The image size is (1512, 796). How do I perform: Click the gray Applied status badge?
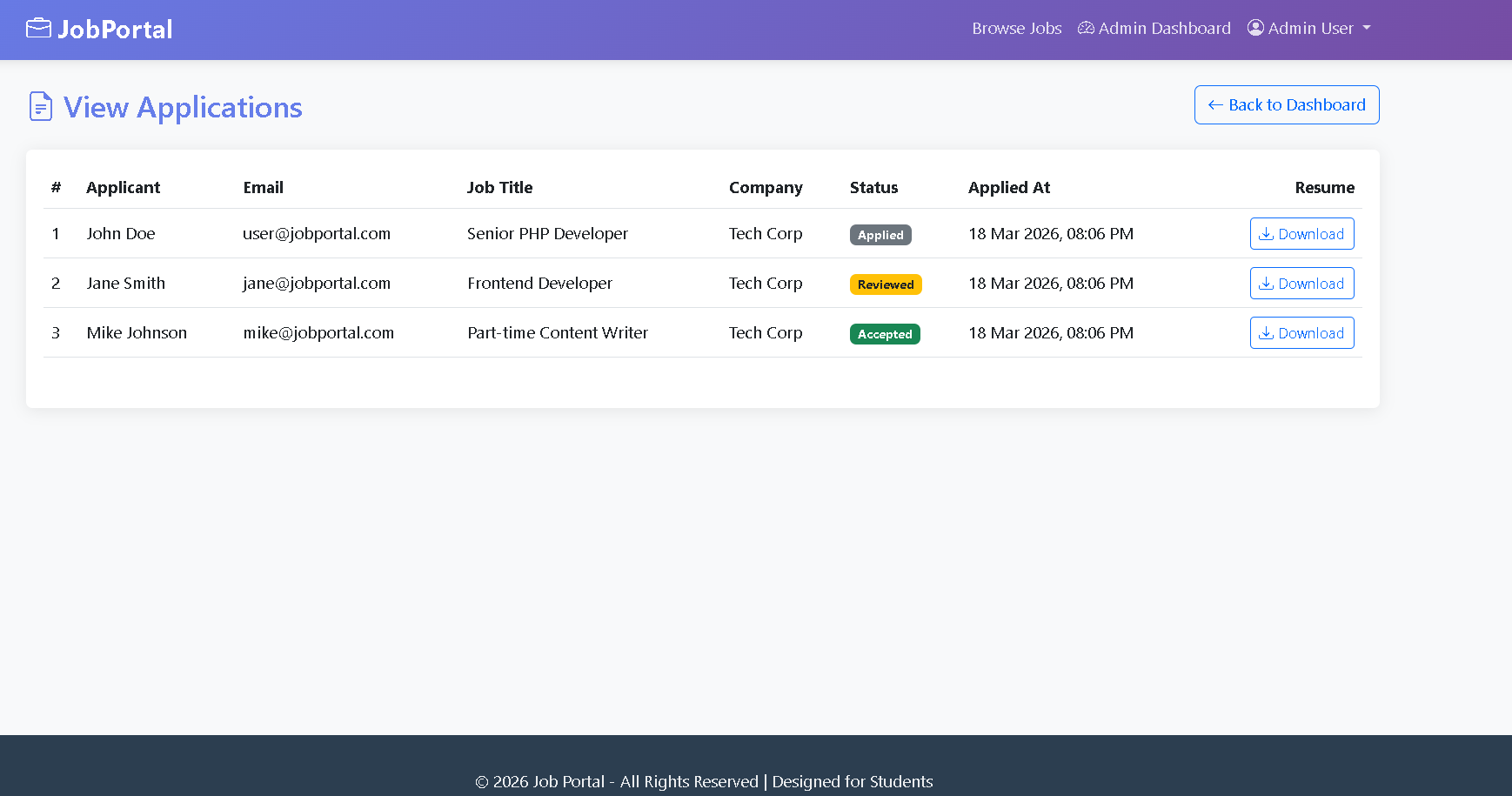pyautogui.click(x=880, y=235)
